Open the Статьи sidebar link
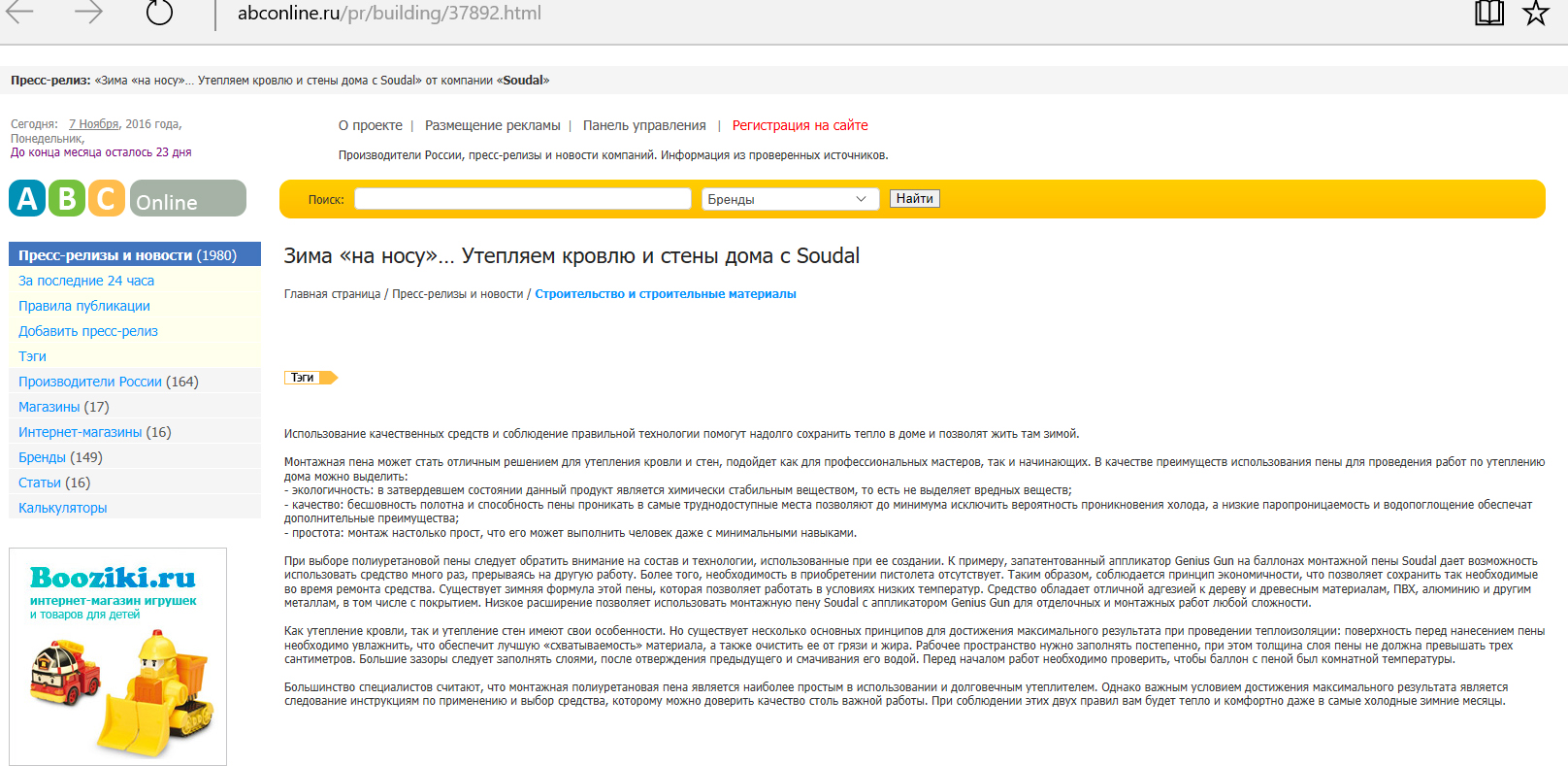Screen dimensions: 1568x766 coord(40,483)
